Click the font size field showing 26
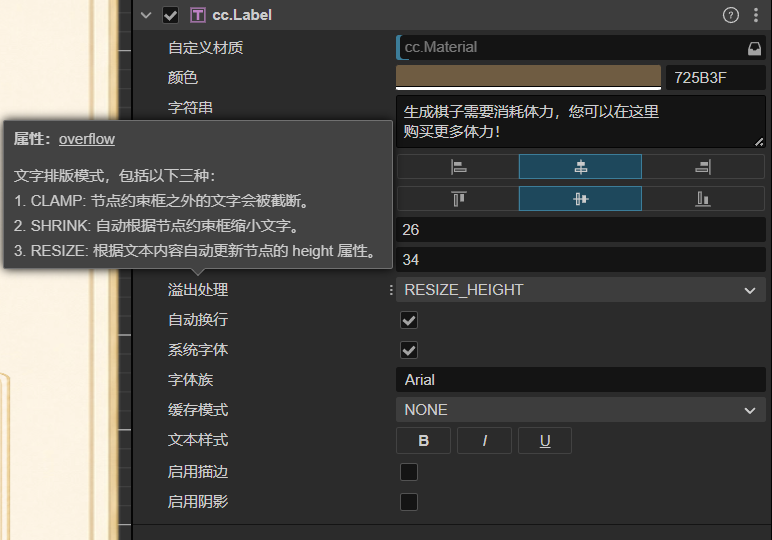Screen dimensions: 772x540 (x=580, y=230)
